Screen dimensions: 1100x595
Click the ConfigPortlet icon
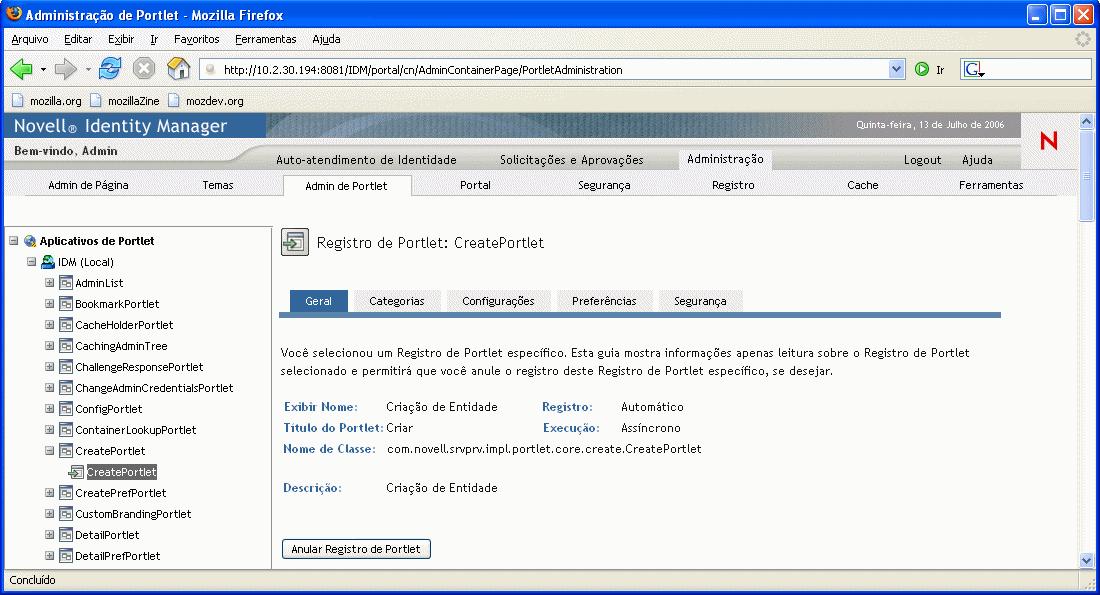coord(66,409)
